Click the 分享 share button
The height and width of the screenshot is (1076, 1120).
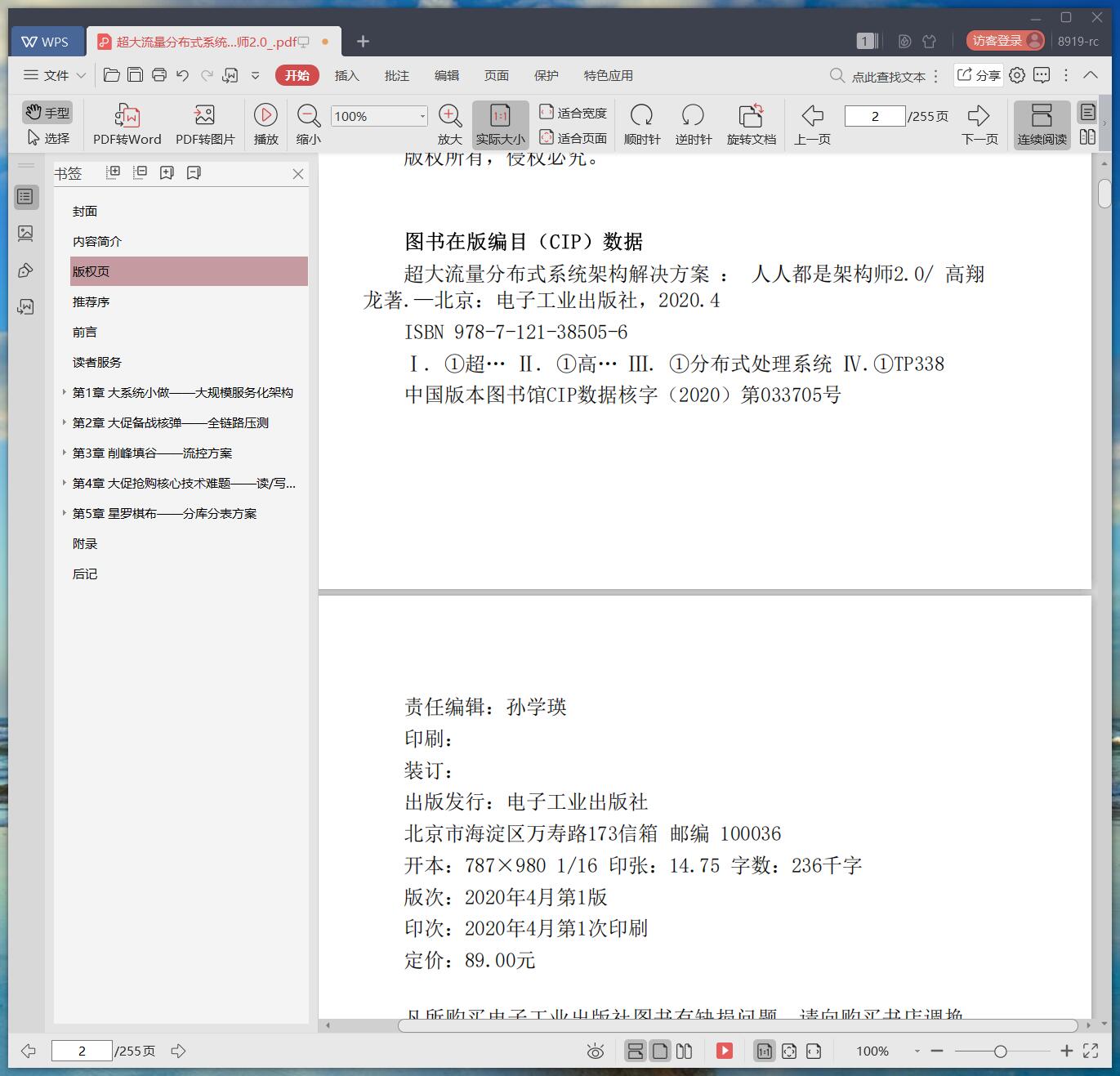979,75
